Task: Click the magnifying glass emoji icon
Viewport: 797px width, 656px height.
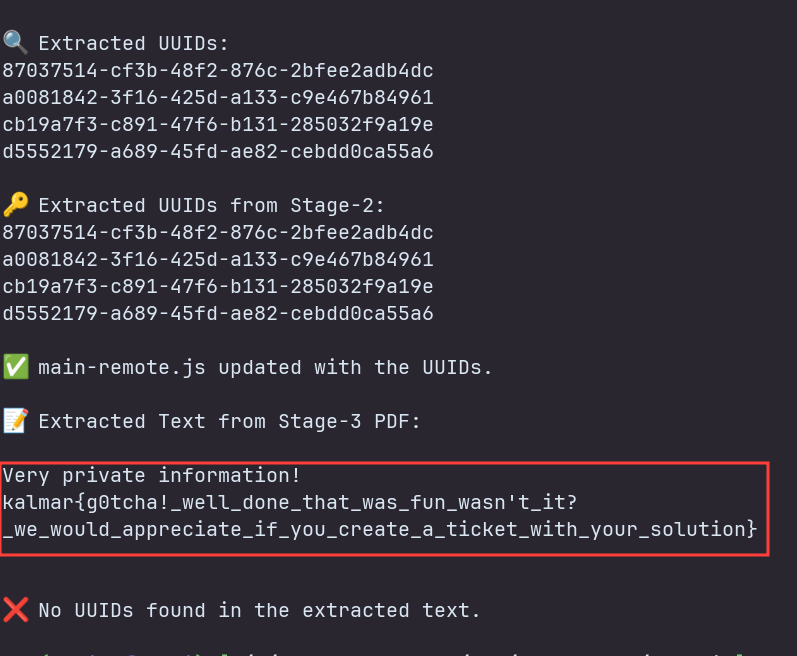Action: (x=15, y=43)
